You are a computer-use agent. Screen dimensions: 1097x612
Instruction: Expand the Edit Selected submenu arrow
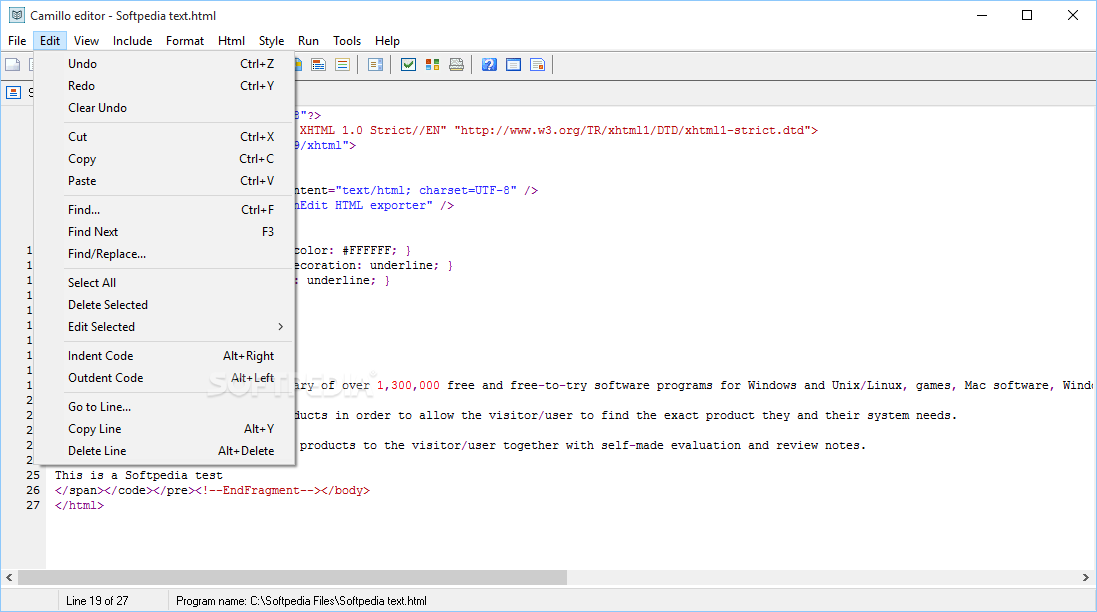[281, 327]
